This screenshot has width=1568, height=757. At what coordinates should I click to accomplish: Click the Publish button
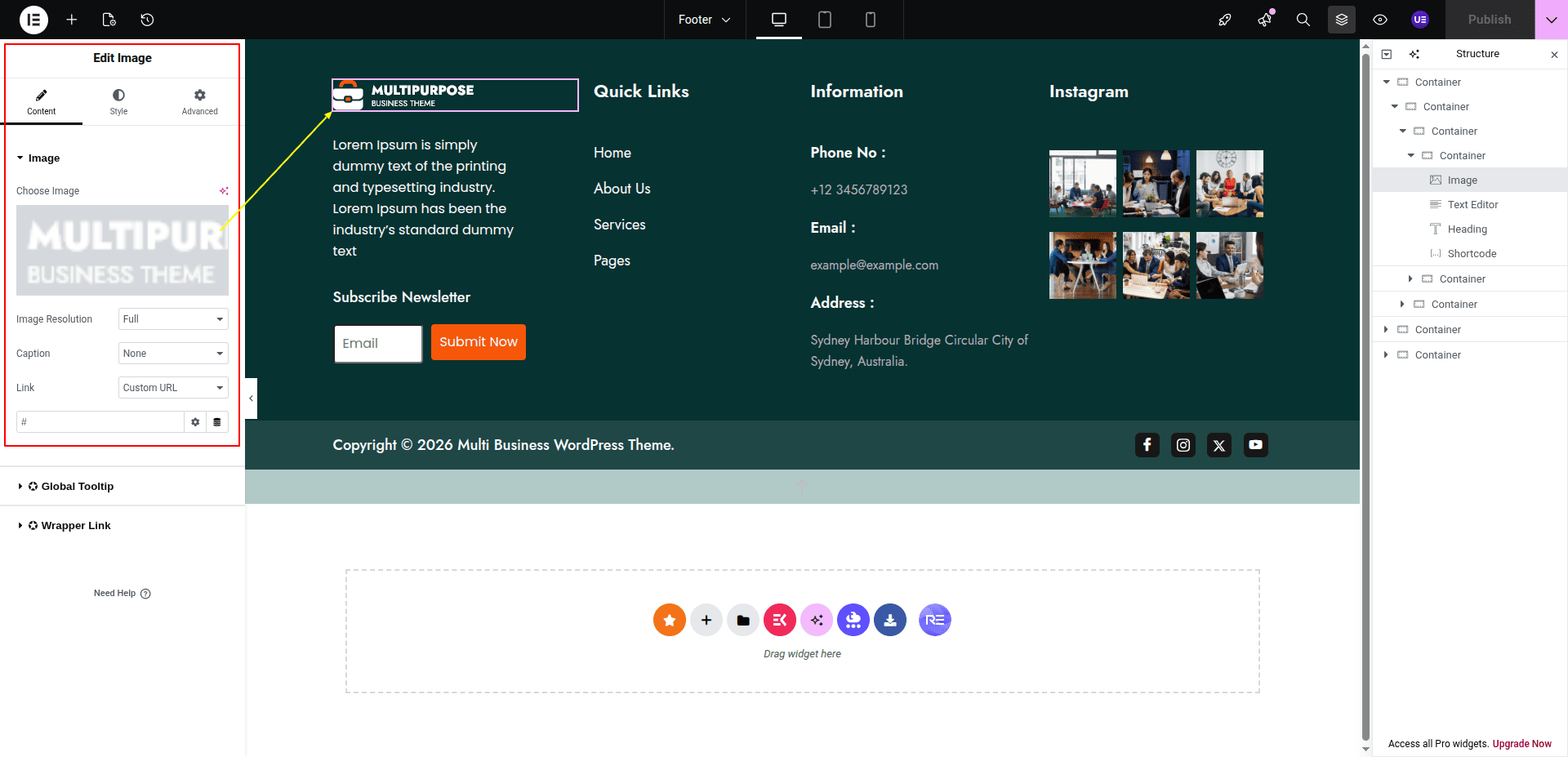tap(1490, 20)
